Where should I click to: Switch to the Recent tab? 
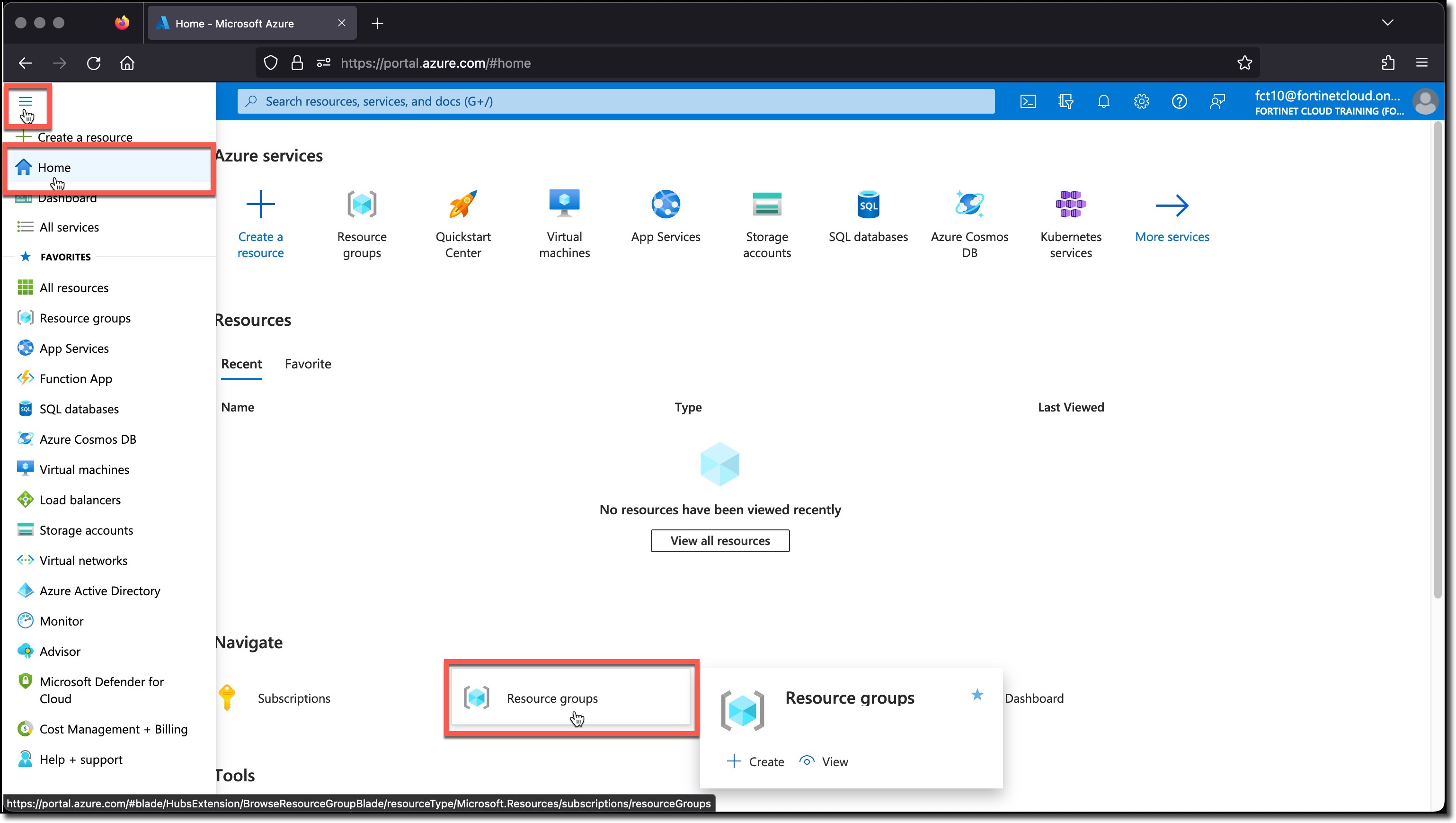pos(241,364)
